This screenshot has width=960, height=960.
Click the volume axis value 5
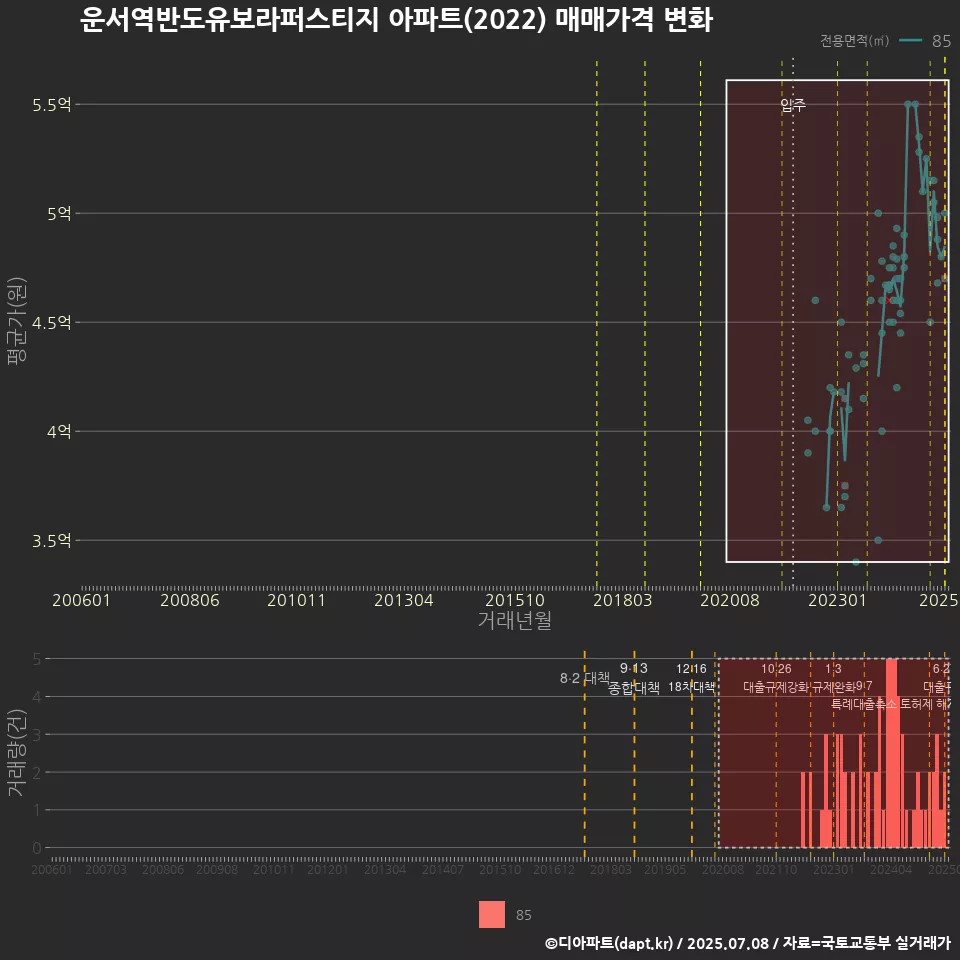(x=37, y=659)
